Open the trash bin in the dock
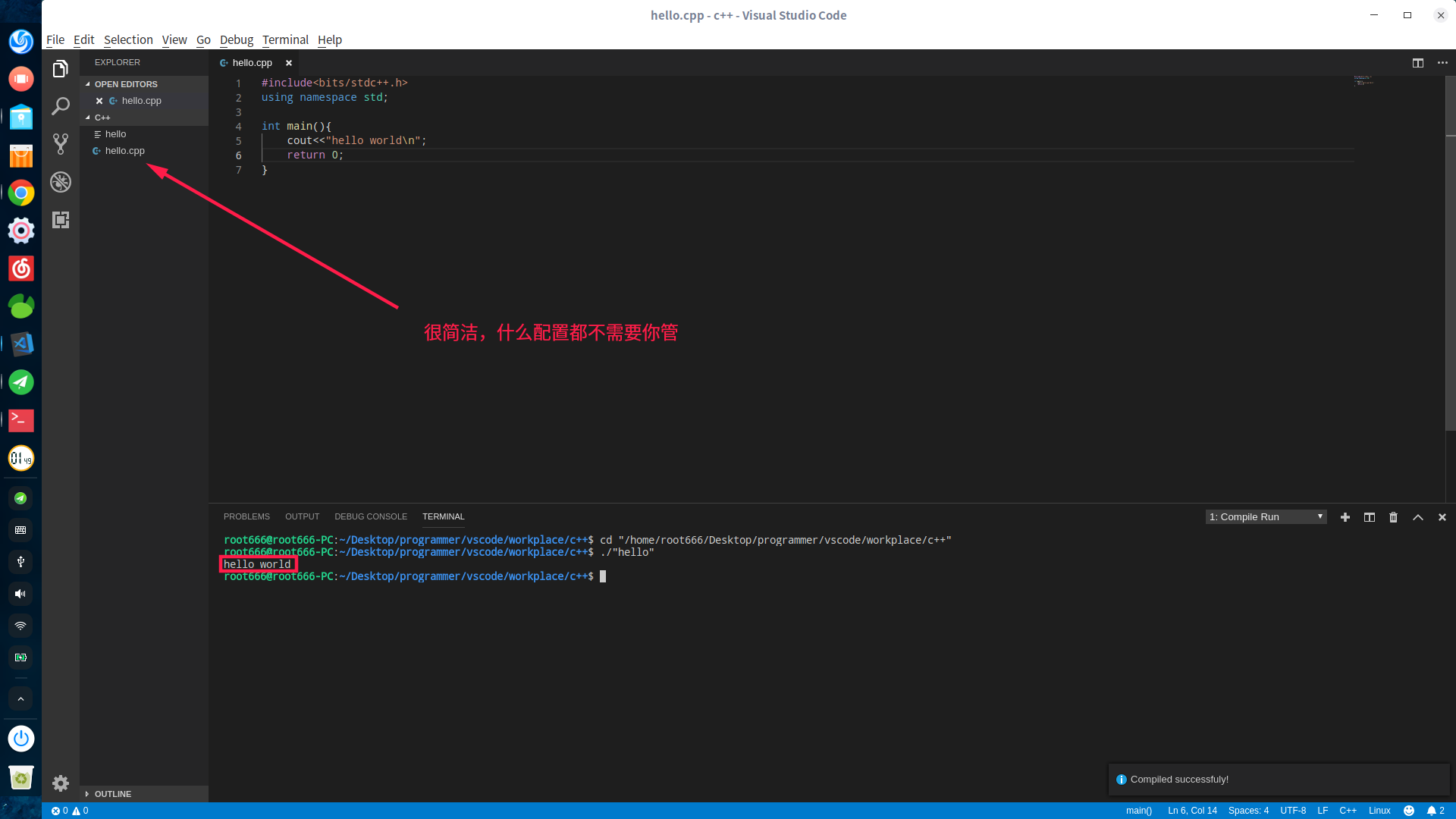Screen dimensions: 1456x819 tap(21, 778)
